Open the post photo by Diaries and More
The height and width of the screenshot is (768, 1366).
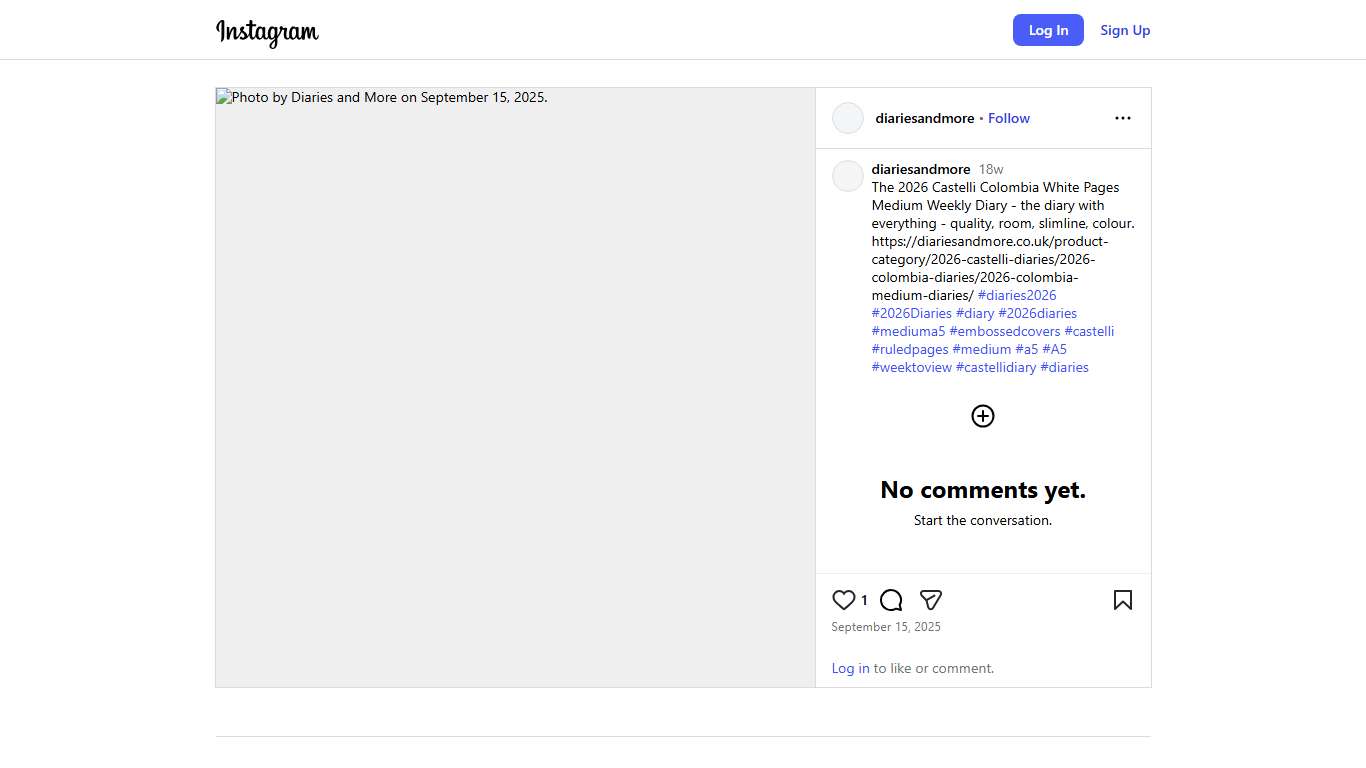515,387
